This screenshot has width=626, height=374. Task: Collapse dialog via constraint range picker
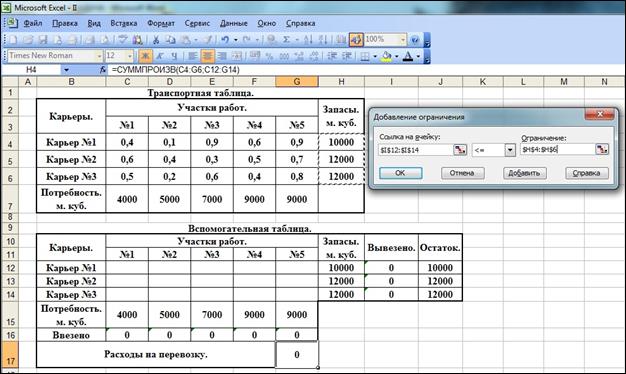point(602,150)
